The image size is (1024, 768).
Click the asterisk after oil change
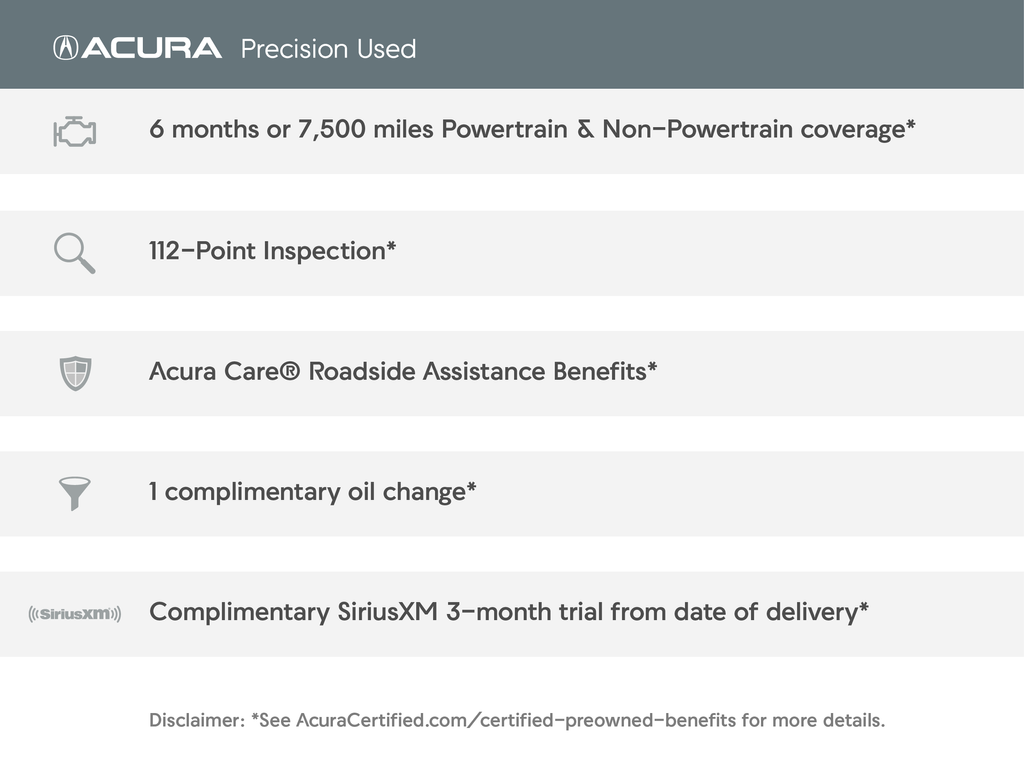(x=471, y=489)
